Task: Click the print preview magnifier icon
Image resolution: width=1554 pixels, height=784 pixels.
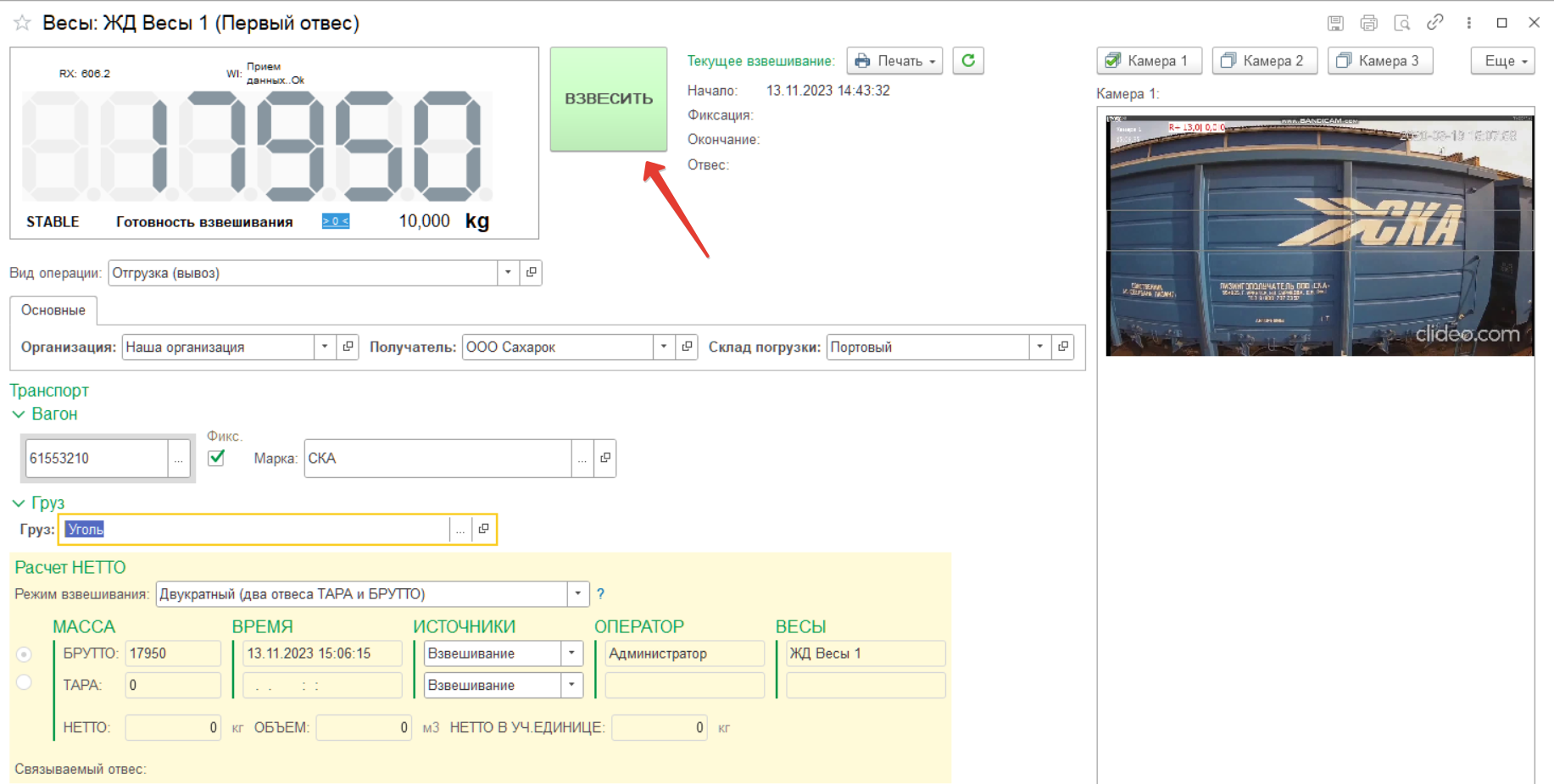Action: pyautogui.click(x=1401, y=23)
